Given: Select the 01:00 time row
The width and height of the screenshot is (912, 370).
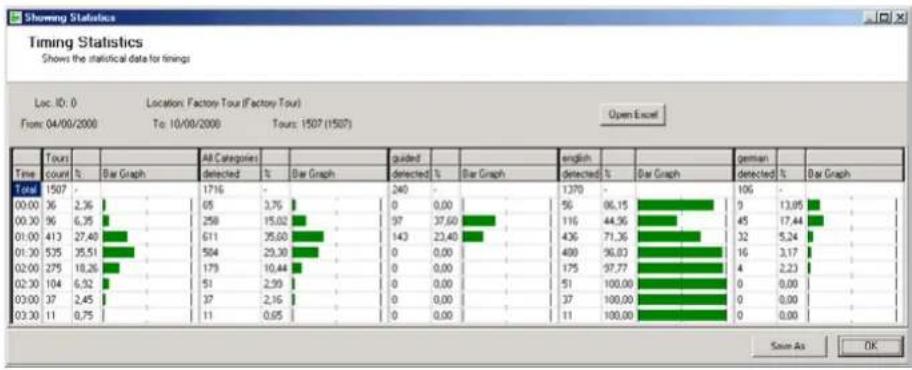Looking at the screenshot, I should coord(27,237).
